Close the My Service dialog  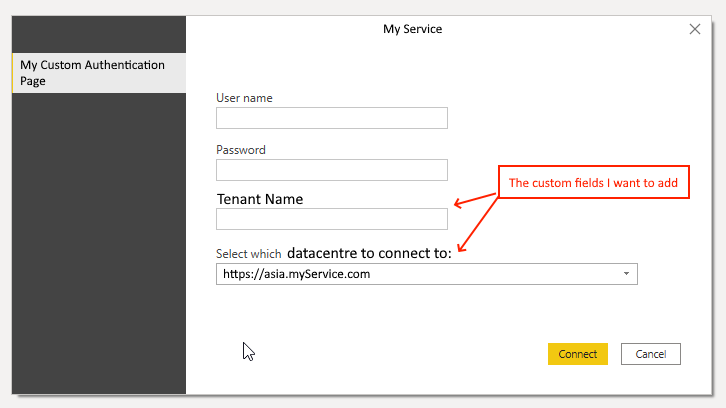pos(695,29)
